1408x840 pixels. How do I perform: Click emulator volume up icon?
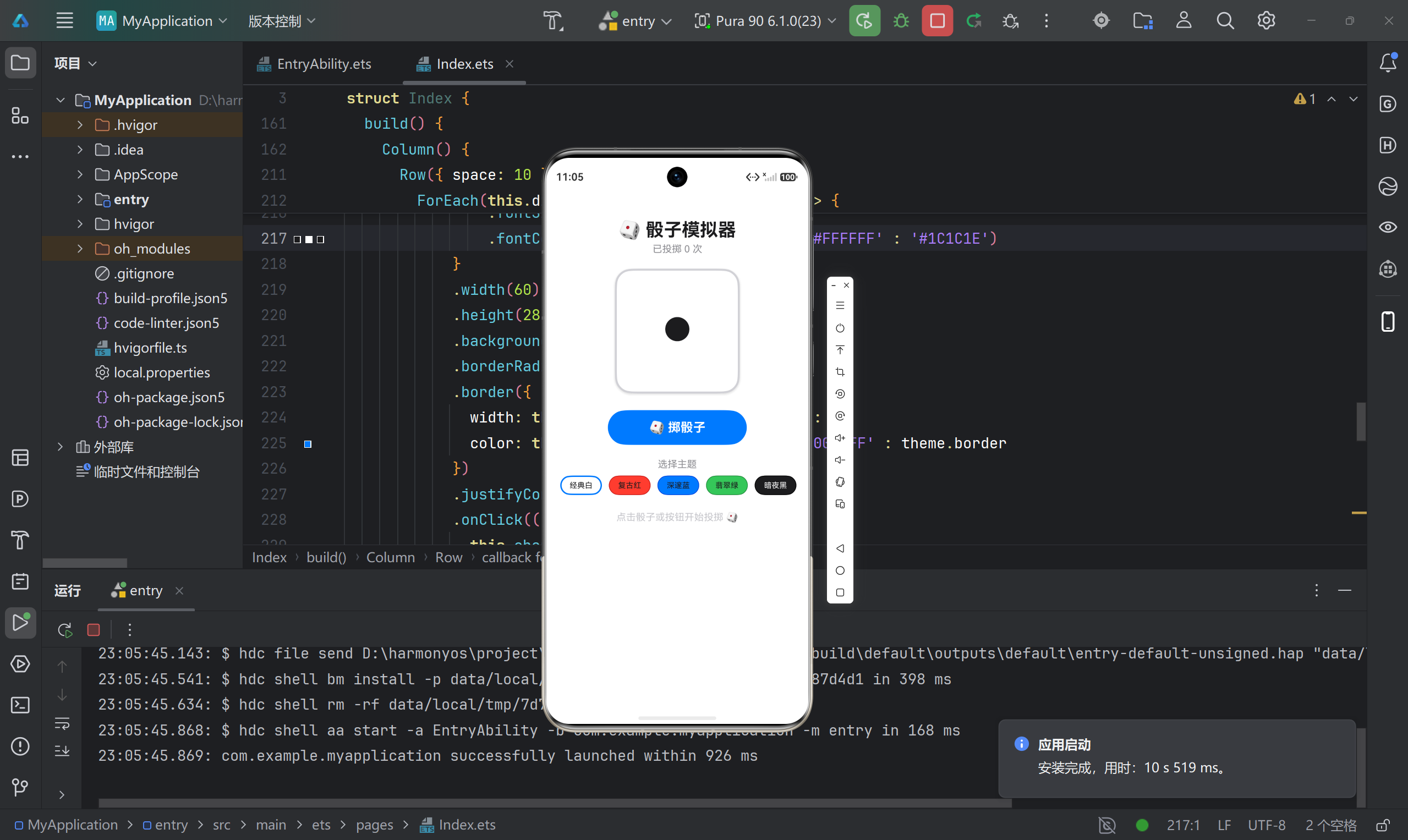click(x=840, y=437)
